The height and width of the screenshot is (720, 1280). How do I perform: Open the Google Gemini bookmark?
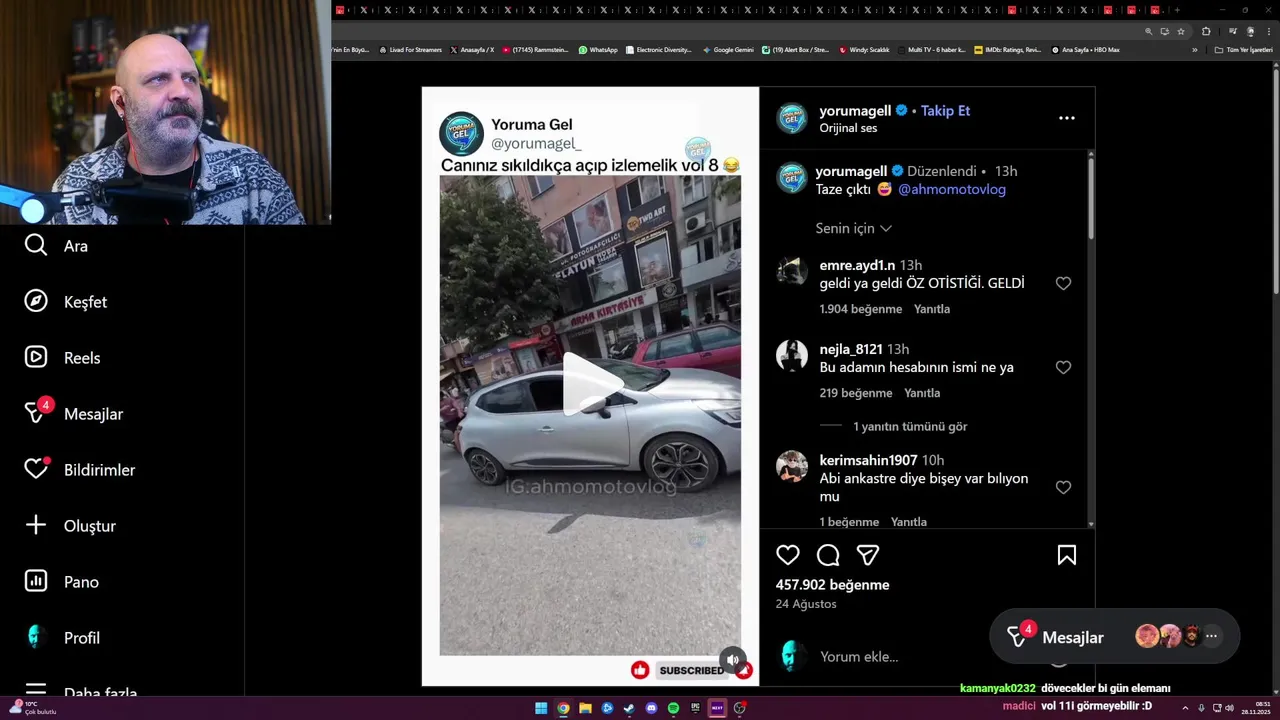(x=728, y=49)
